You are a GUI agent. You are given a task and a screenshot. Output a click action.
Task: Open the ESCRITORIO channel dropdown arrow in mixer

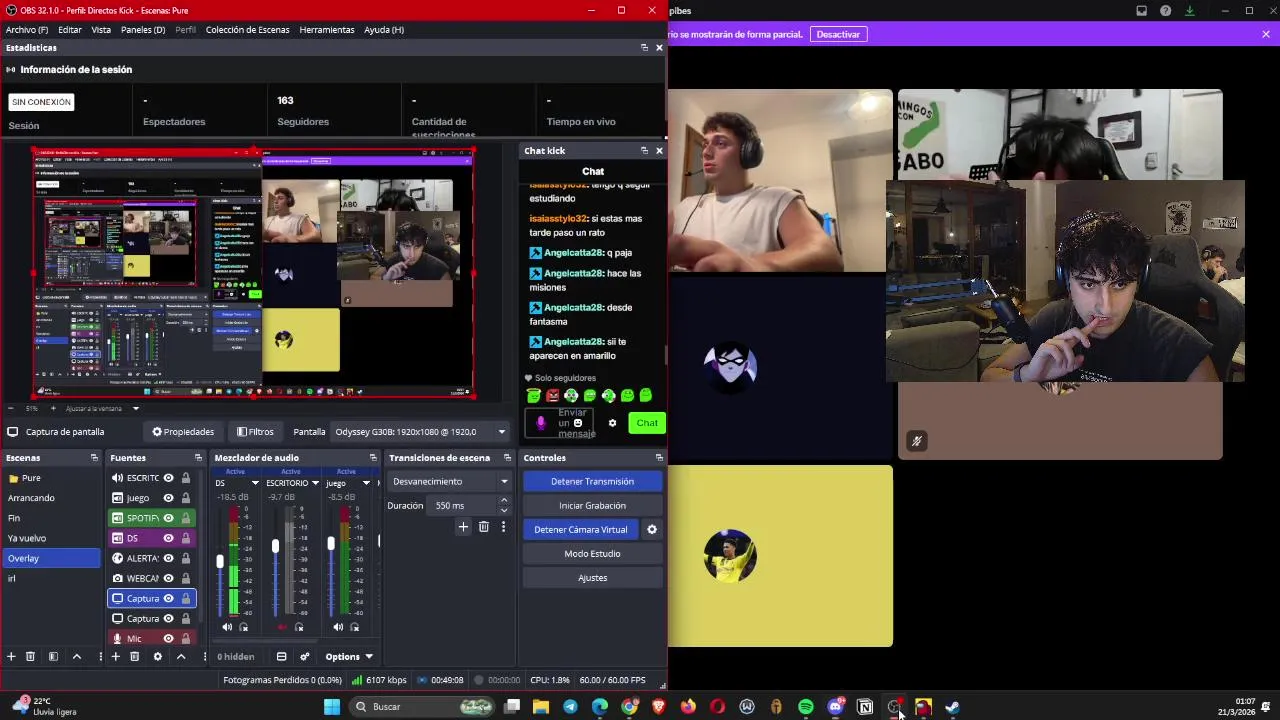click(315, 483)
